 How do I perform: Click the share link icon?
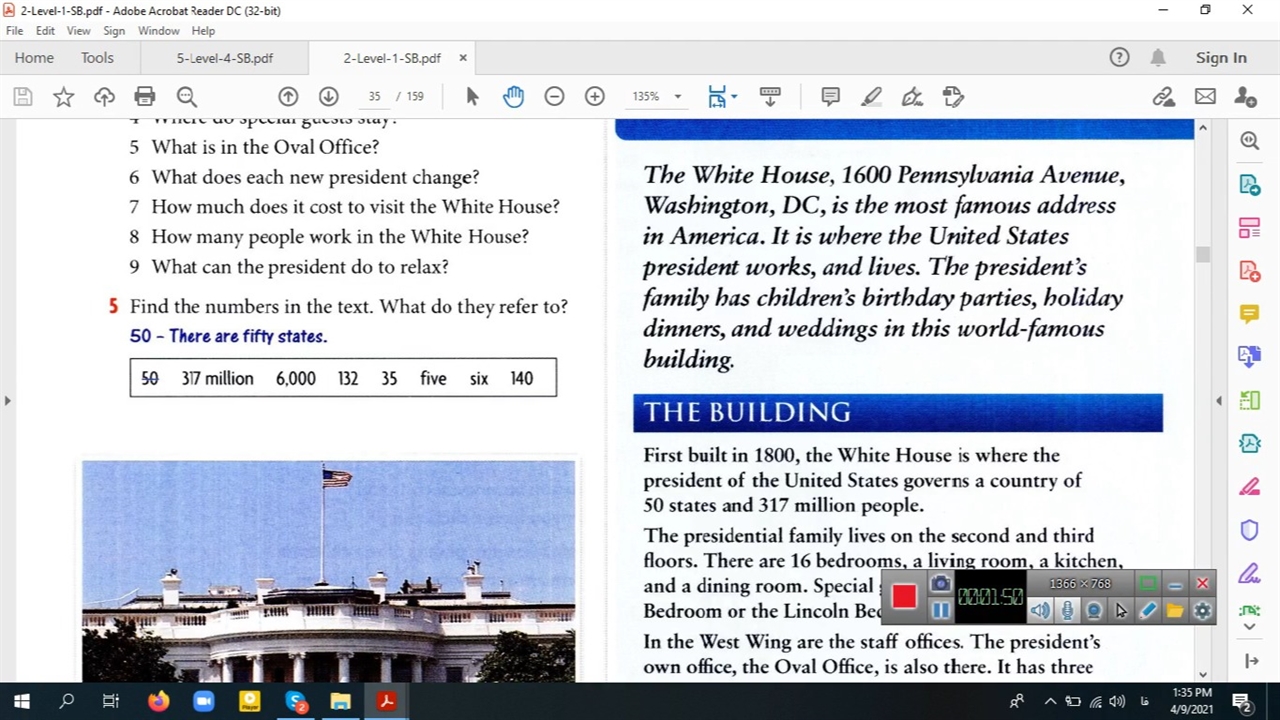[x=1163, y=96]
